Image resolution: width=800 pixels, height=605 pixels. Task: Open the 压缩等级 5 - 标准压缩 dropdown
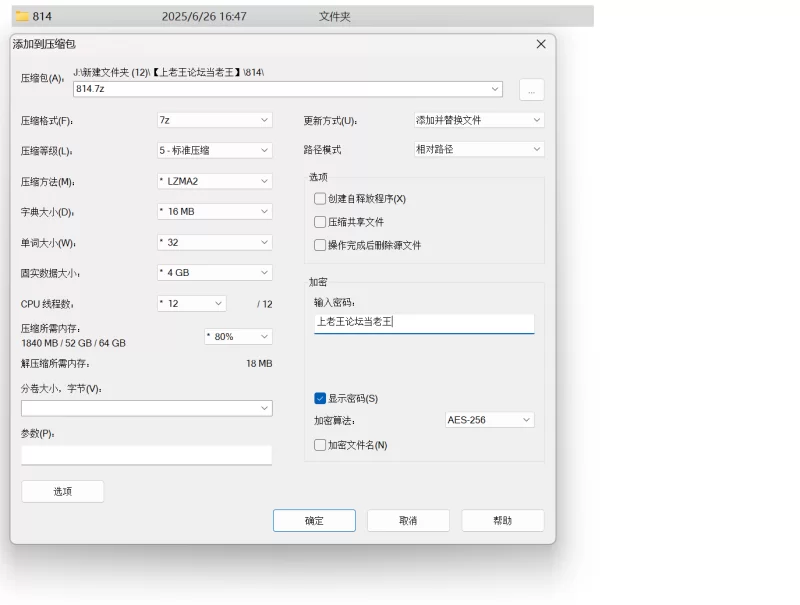(x=215, y=150)
